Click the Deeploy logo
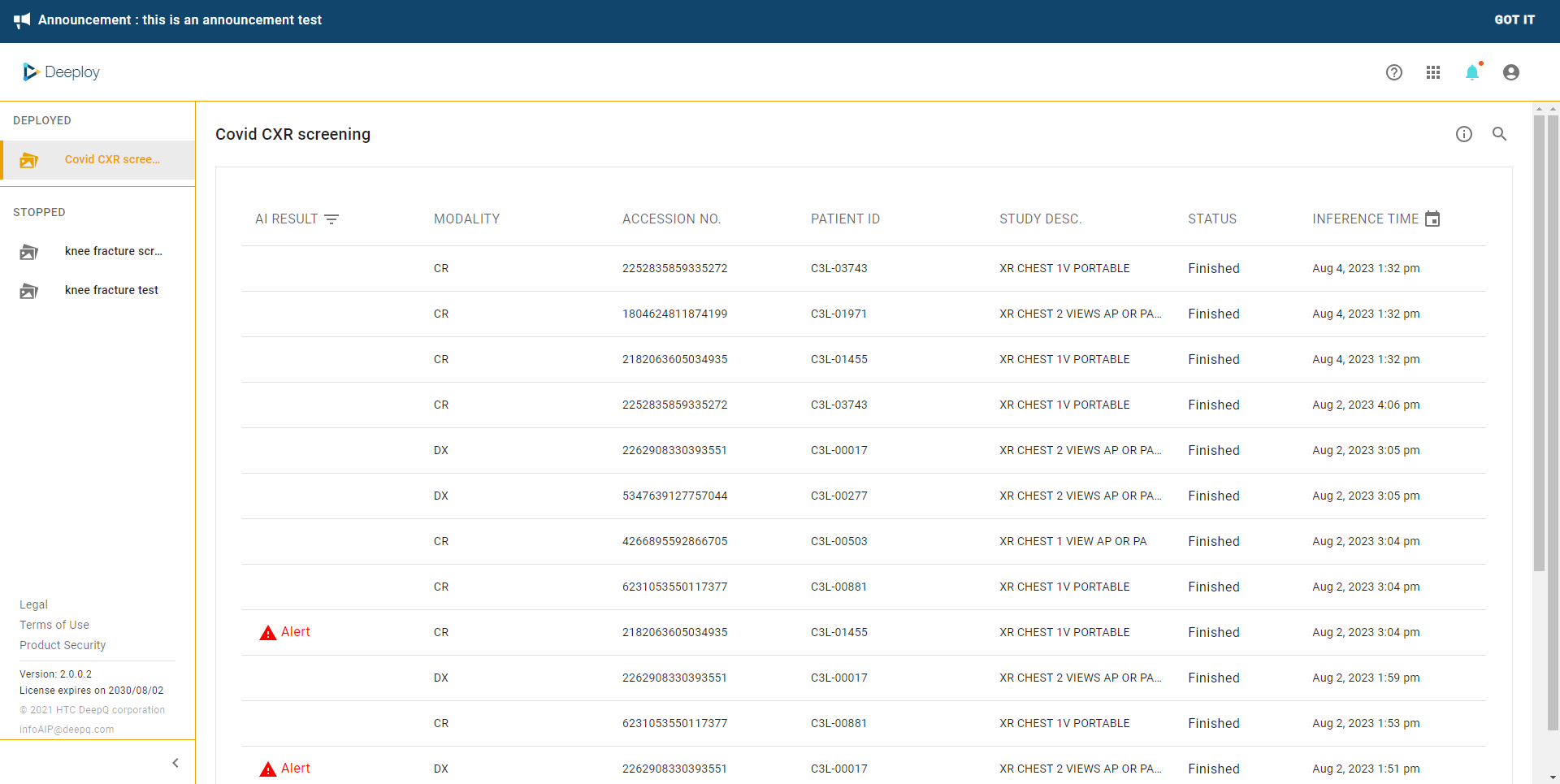The image size is (1560, 784). (62, 72)
